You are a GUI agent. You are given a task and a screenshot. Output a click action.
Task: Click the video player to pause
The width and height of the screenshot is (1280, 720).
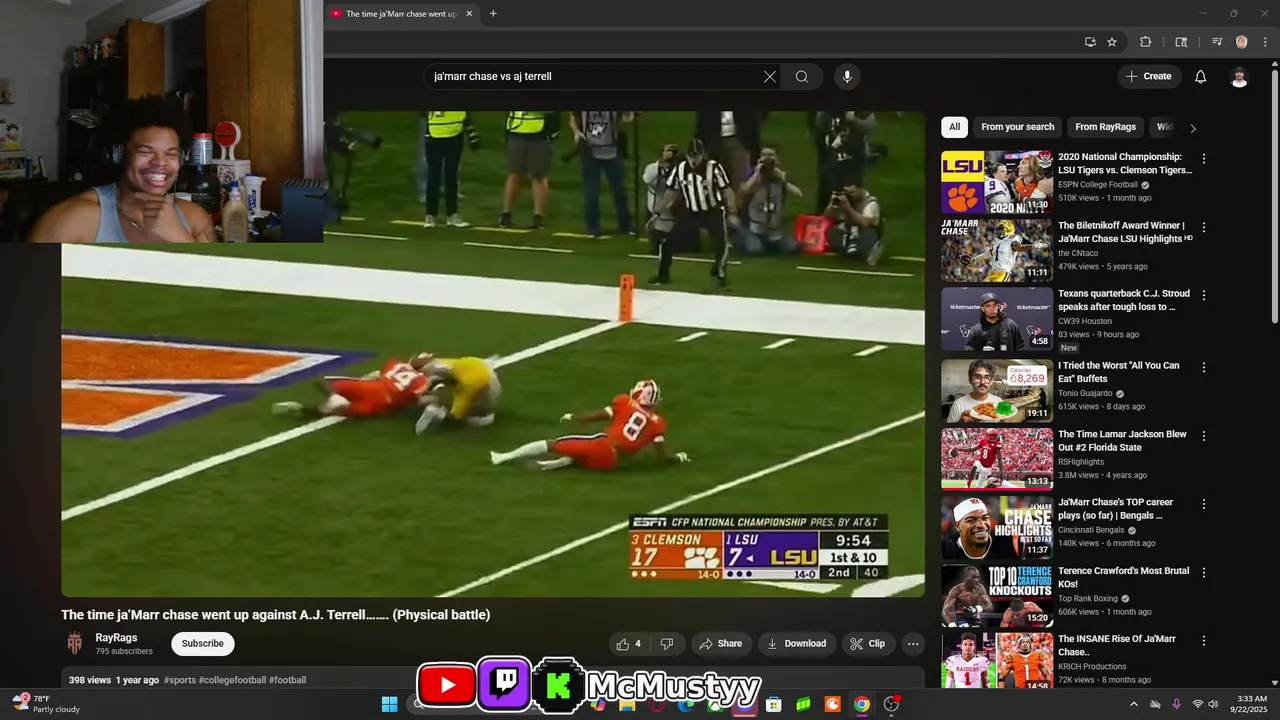[493, 354]
